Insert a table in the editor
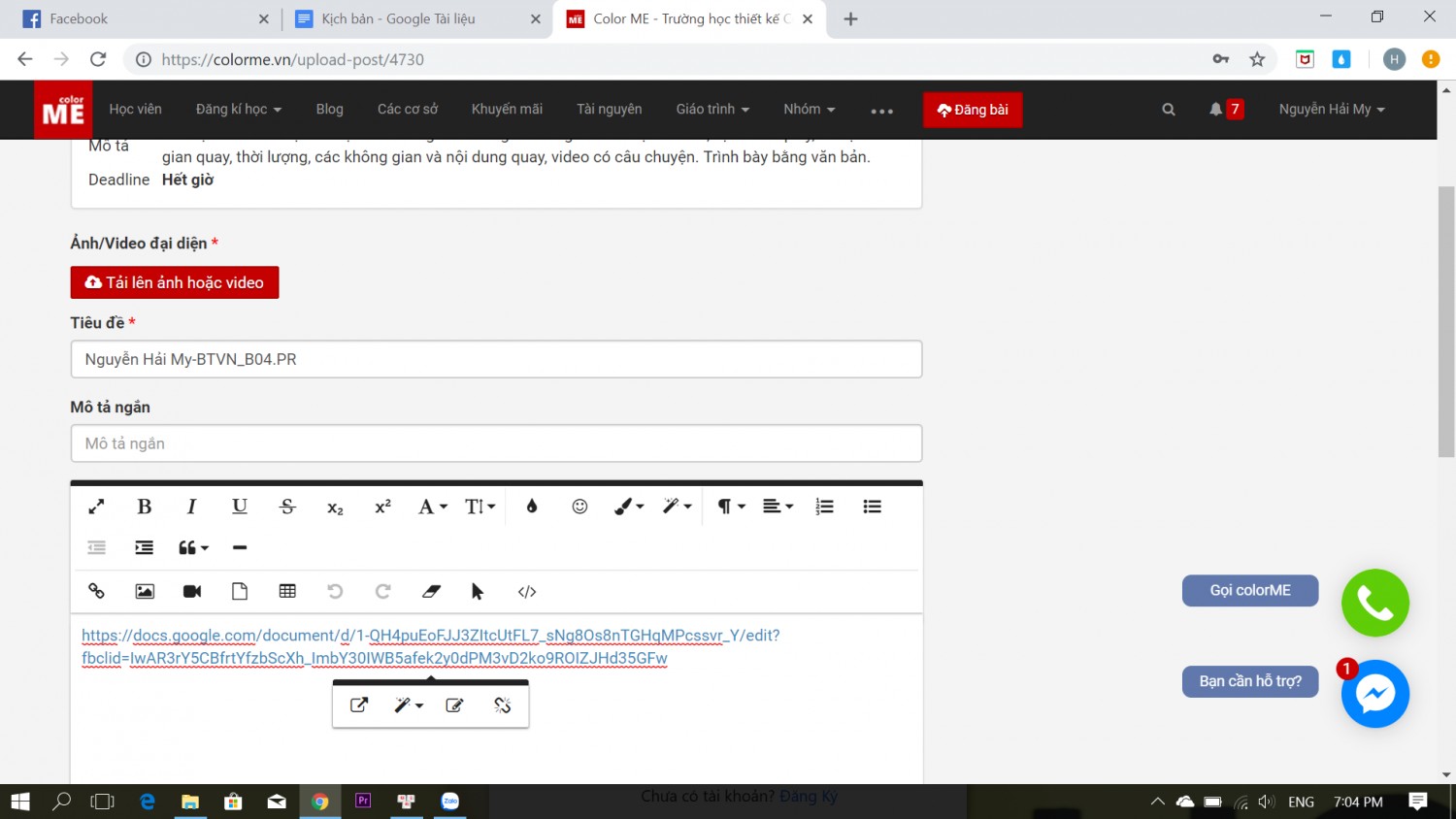Viewport: 1456px width, 819px height. (287, 591)
